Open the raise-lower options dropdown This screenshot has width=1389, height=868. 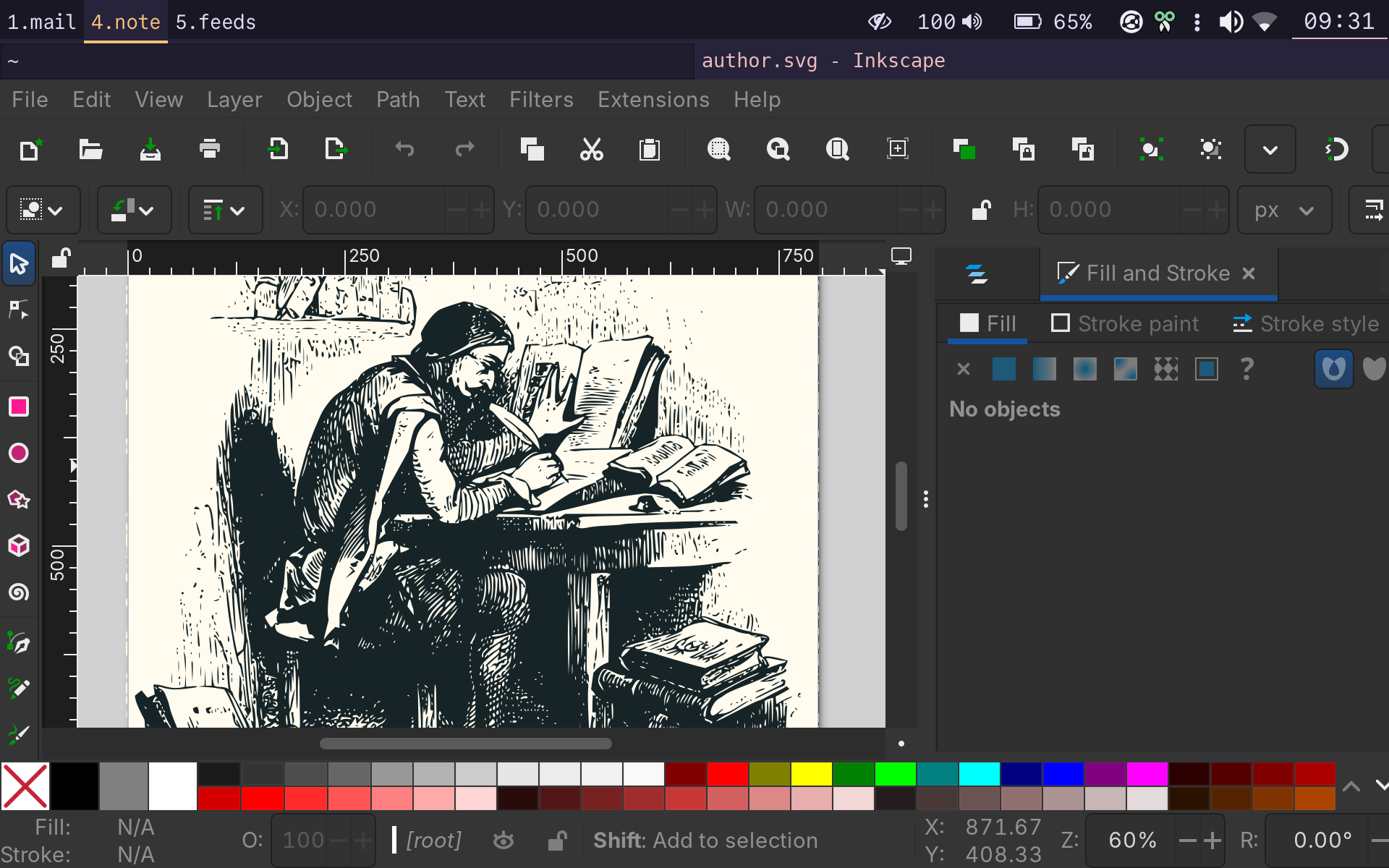[x=224, y=210]
